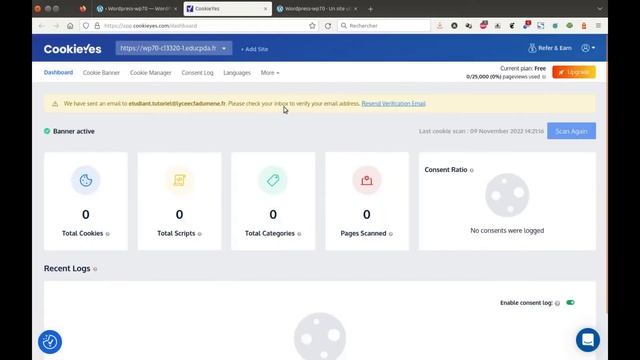
Task: Click the Upgrade button
Action: click(x=574, y=72)
